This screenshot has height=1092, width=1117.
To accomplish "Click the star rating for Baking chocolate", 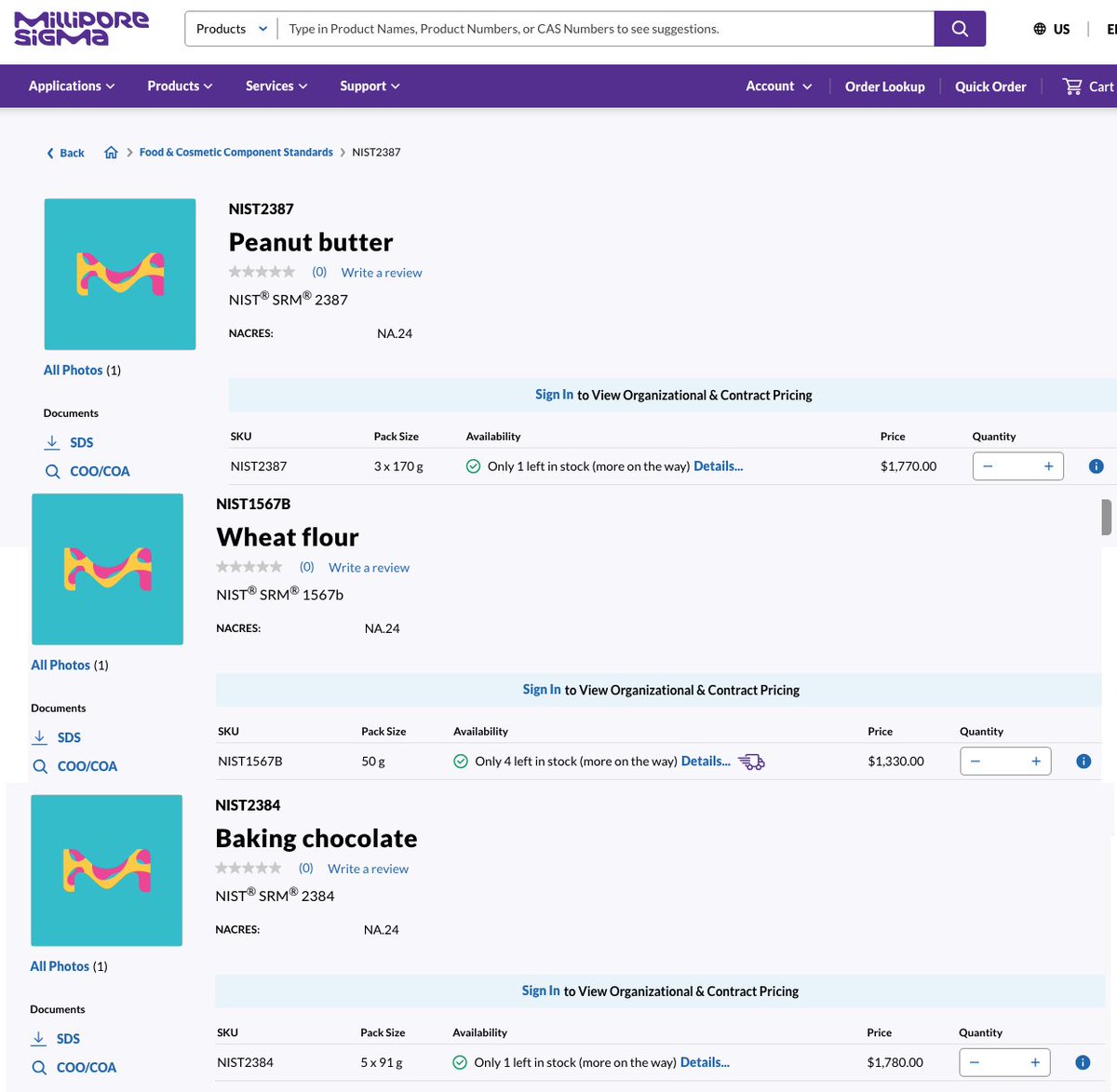I will pos(249,868).
